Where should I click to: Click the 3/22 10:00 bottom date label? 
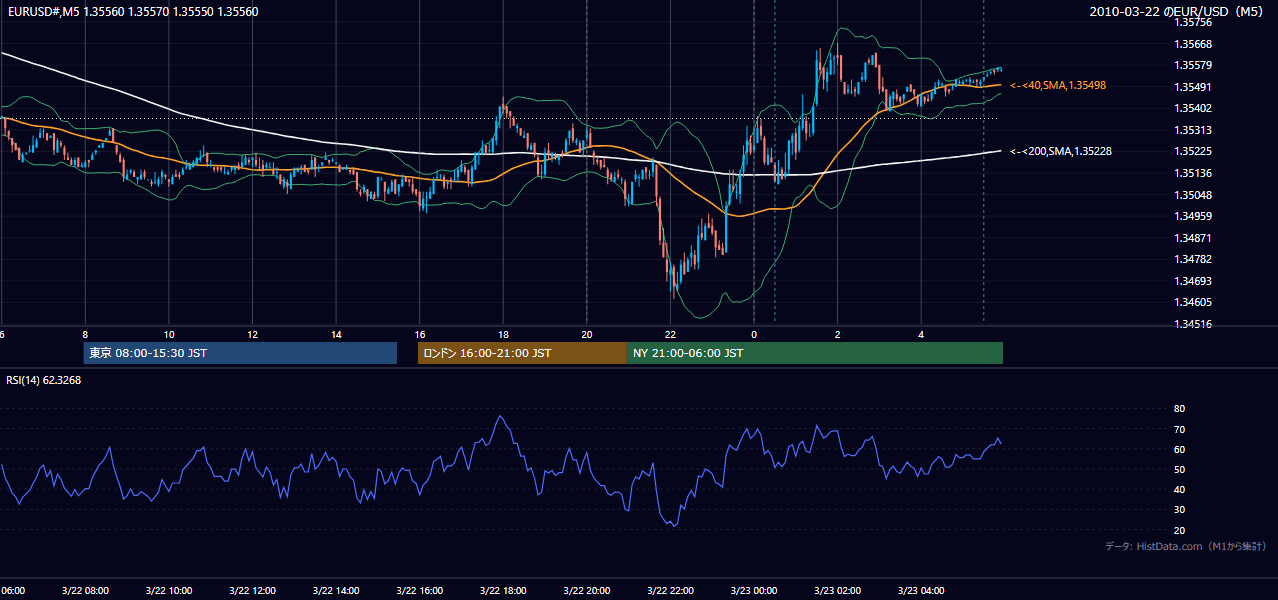tap(169, 591)
